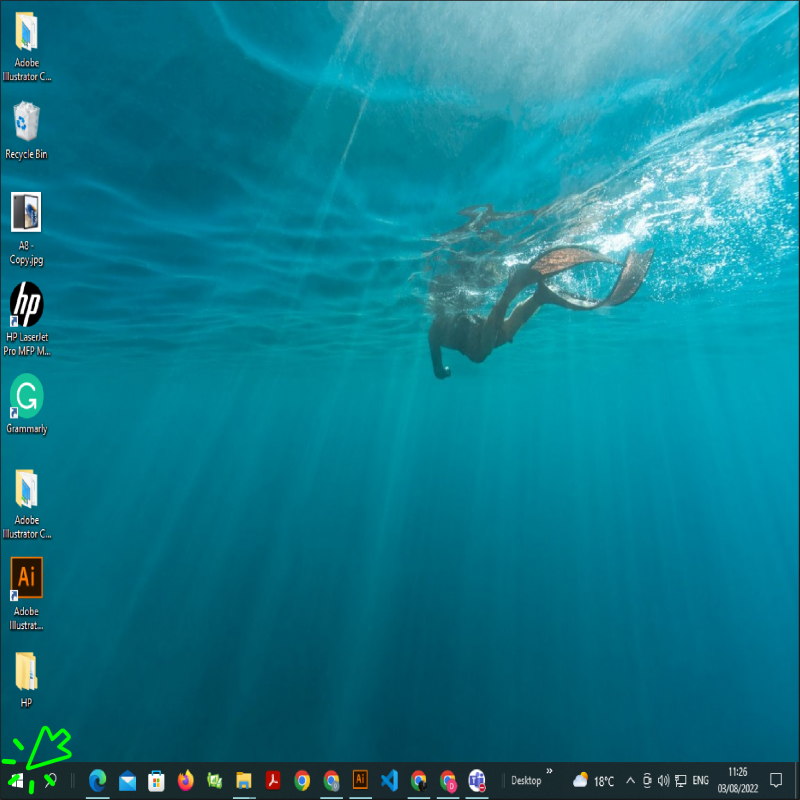Open Microsoft Edge from the taskbar
The height and width of the screenshot is (800, 800).
click(x=96, y=780)
